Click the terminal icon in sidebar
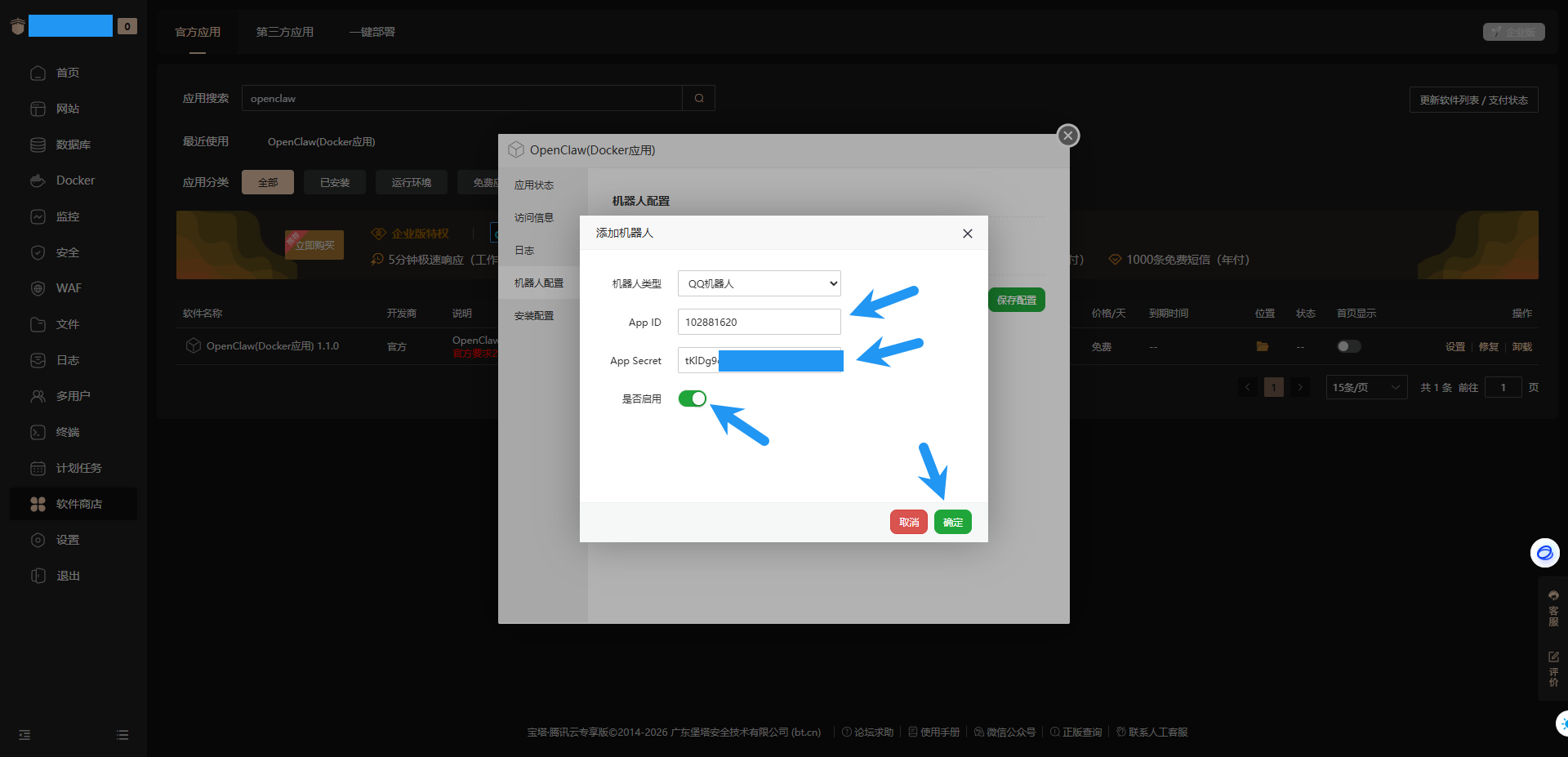This screenshot has width=1568, height=757. (x=38, y=432)
